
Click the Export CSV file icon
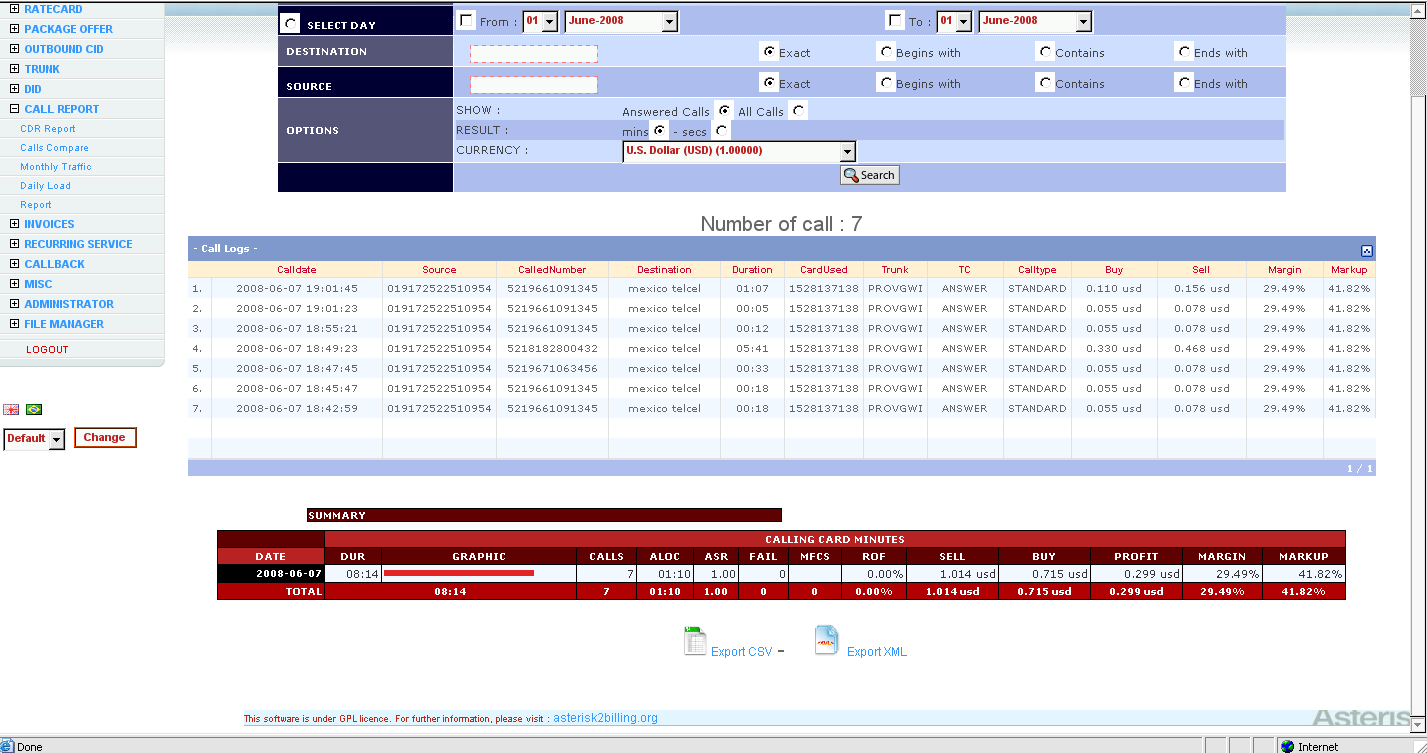pyautogui.click(x=695, y=640)
